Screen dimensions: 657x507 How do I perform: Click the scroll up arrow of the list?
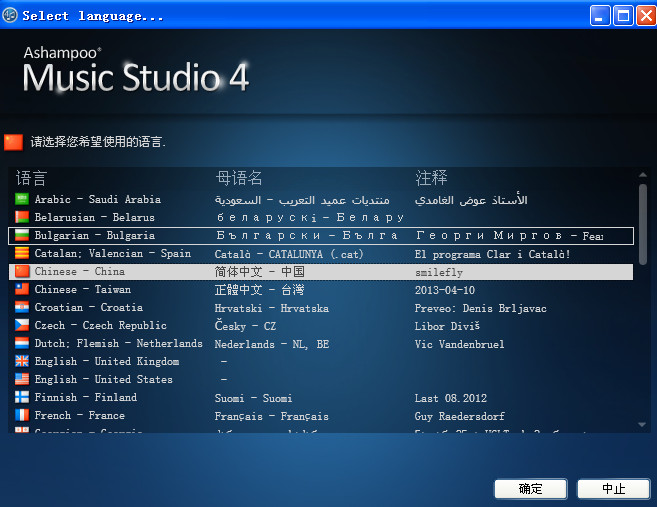642,175
